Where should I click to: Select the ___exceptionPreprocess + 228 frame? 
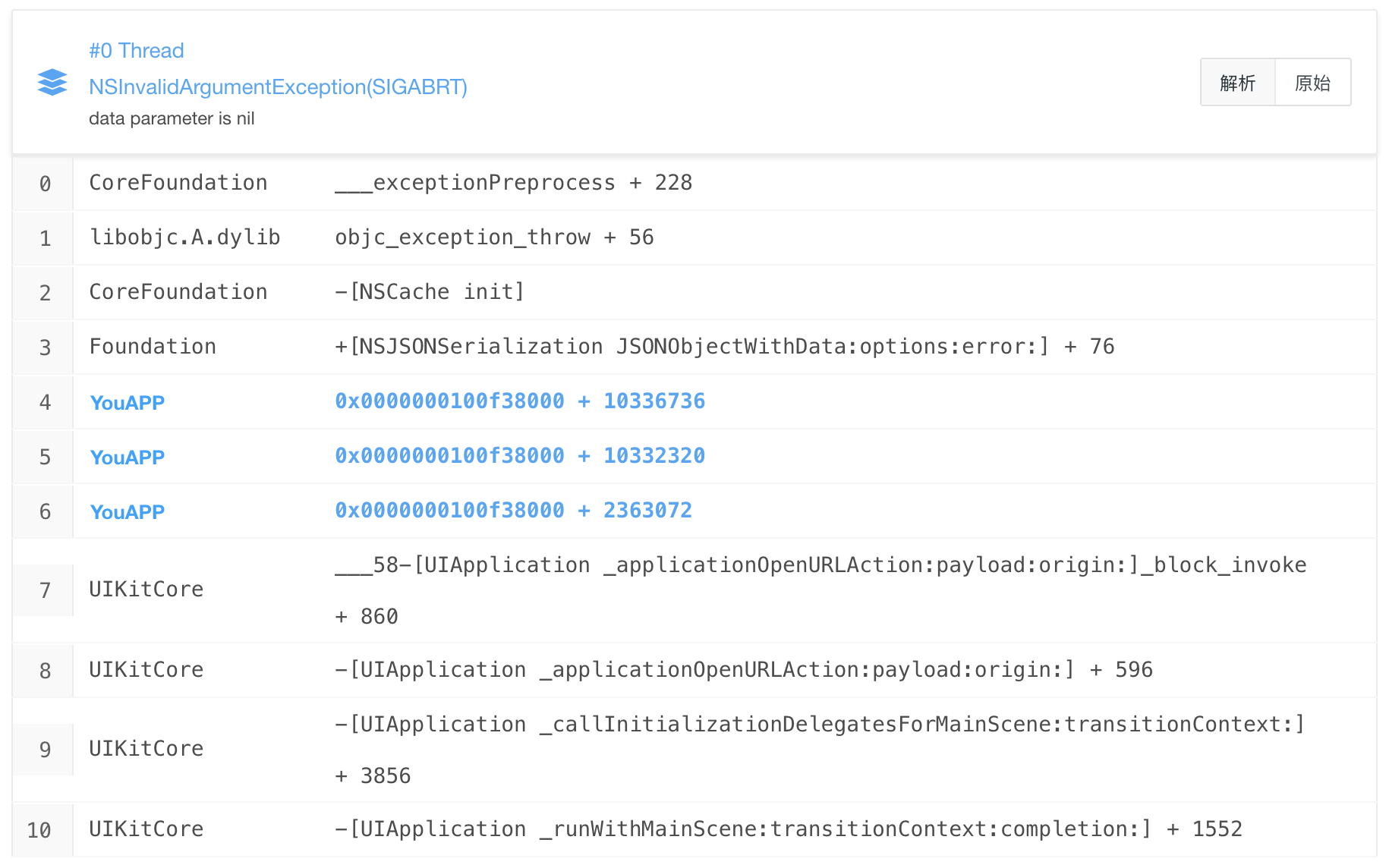(x=513, y=183)
